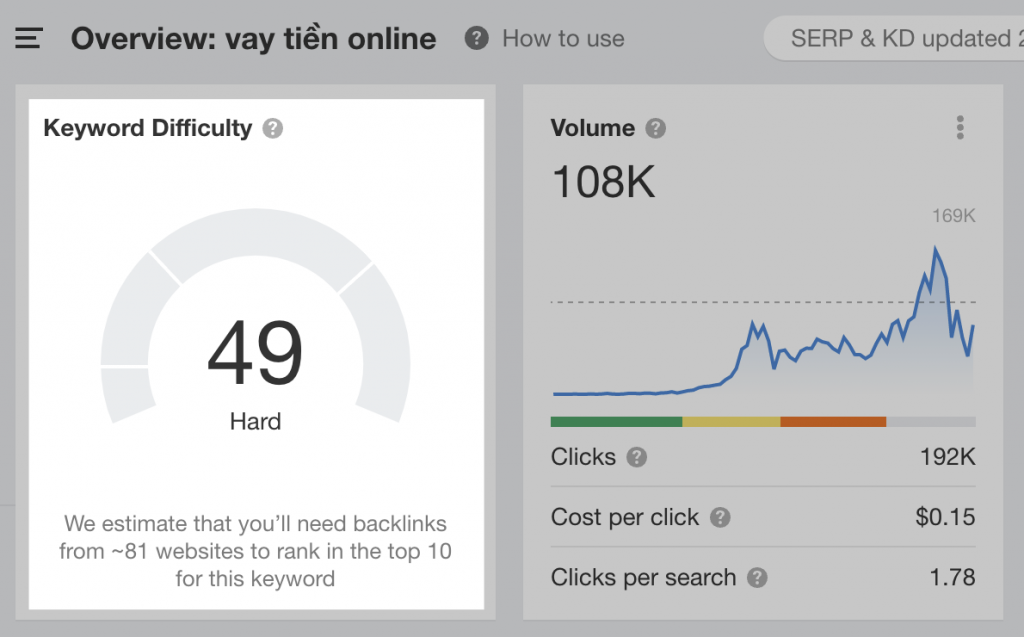The height and width of the screenshot is (637, 1024).
Task: Click the Clicks help question icon
Action: 637,457
